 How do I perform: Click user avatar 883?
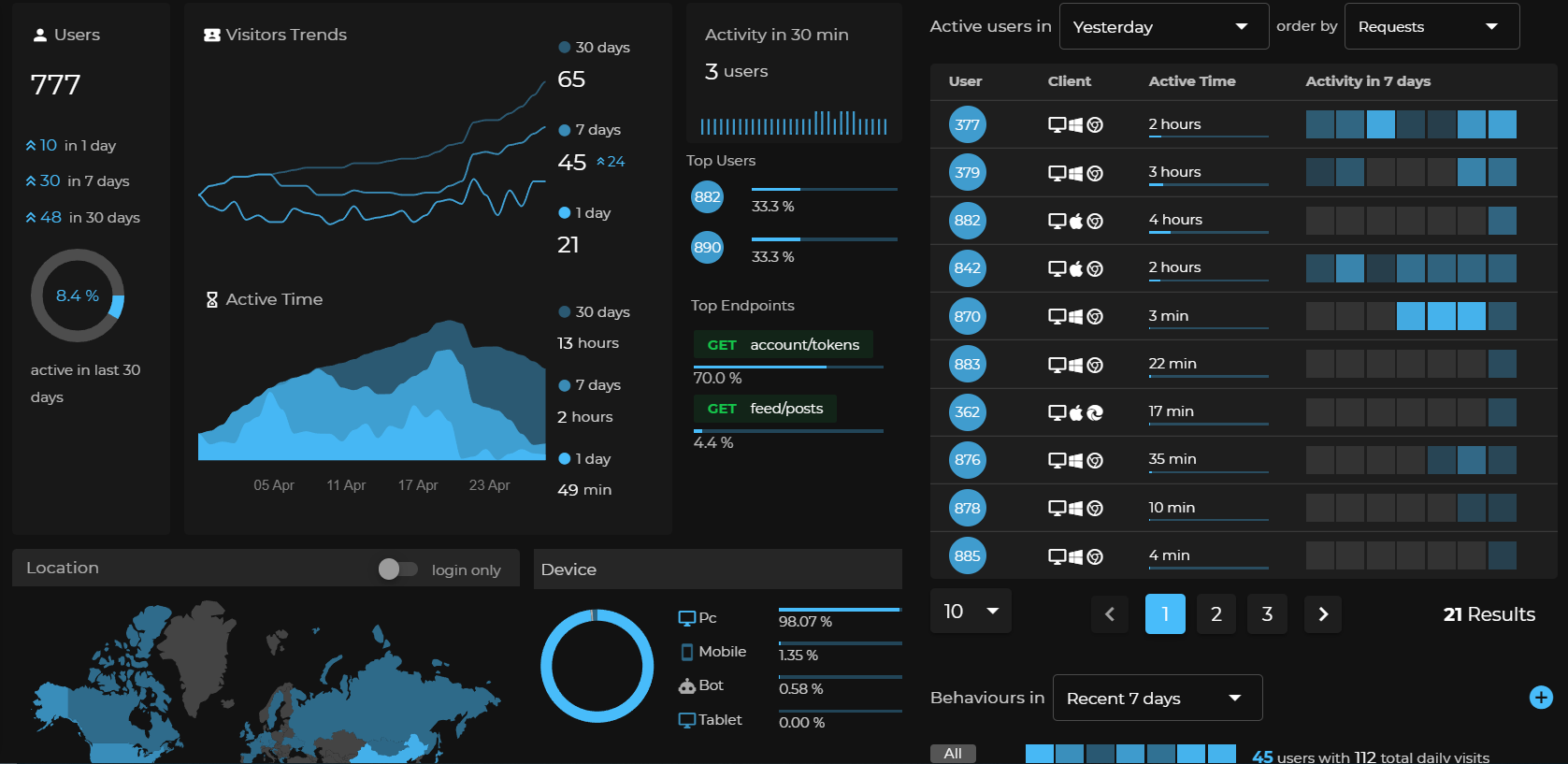tap(968, 364)
